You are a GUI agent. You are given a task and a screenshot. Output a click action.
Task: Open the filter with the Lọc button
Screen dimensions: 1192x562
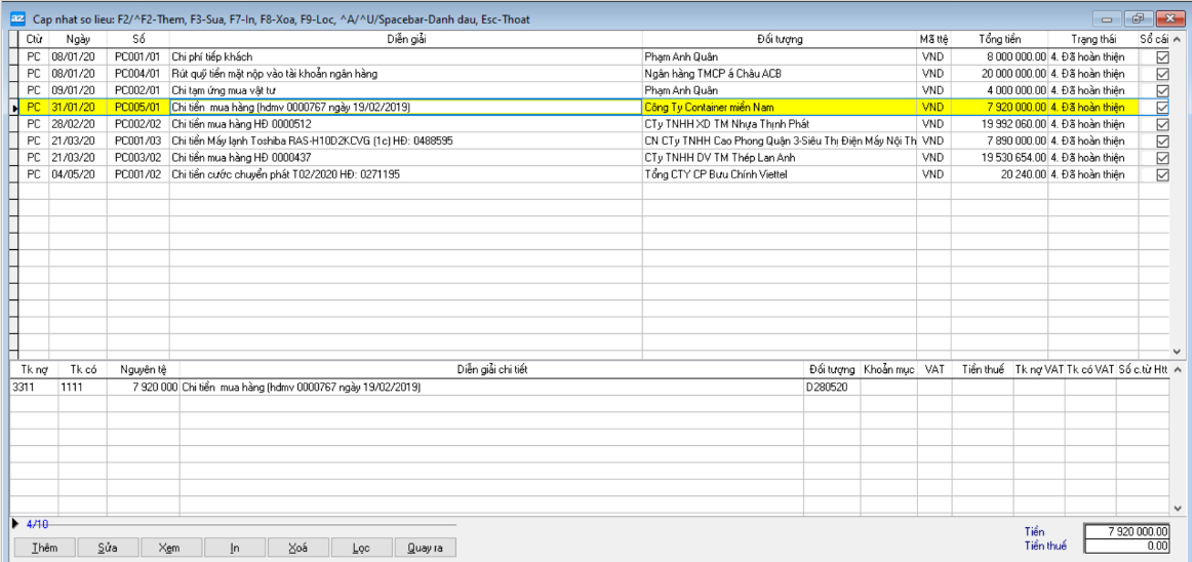361,547
